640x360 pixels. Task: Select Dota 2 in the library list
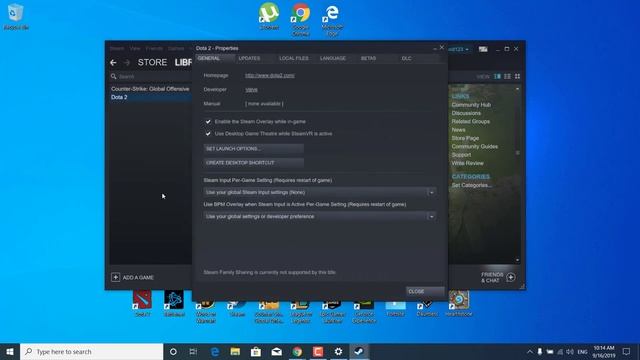150,97
